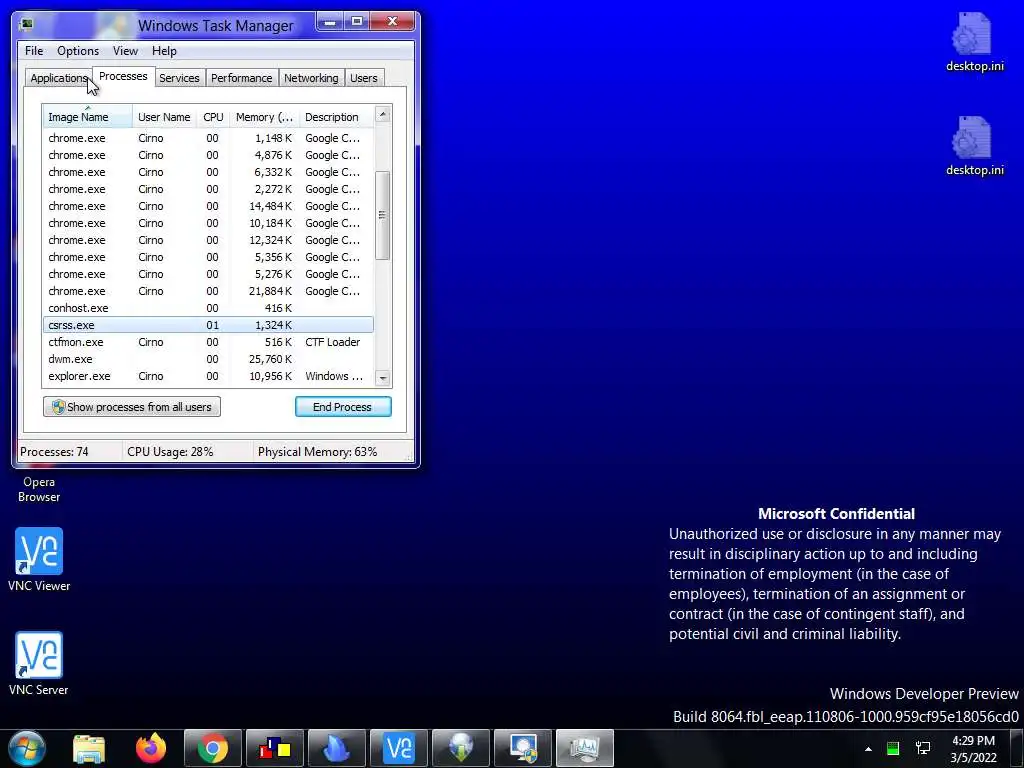Select the conhost.exe process
Image resolution: width=1024 pixels, height=768 pixels.
pyautogui.click(x=208, y=308)
